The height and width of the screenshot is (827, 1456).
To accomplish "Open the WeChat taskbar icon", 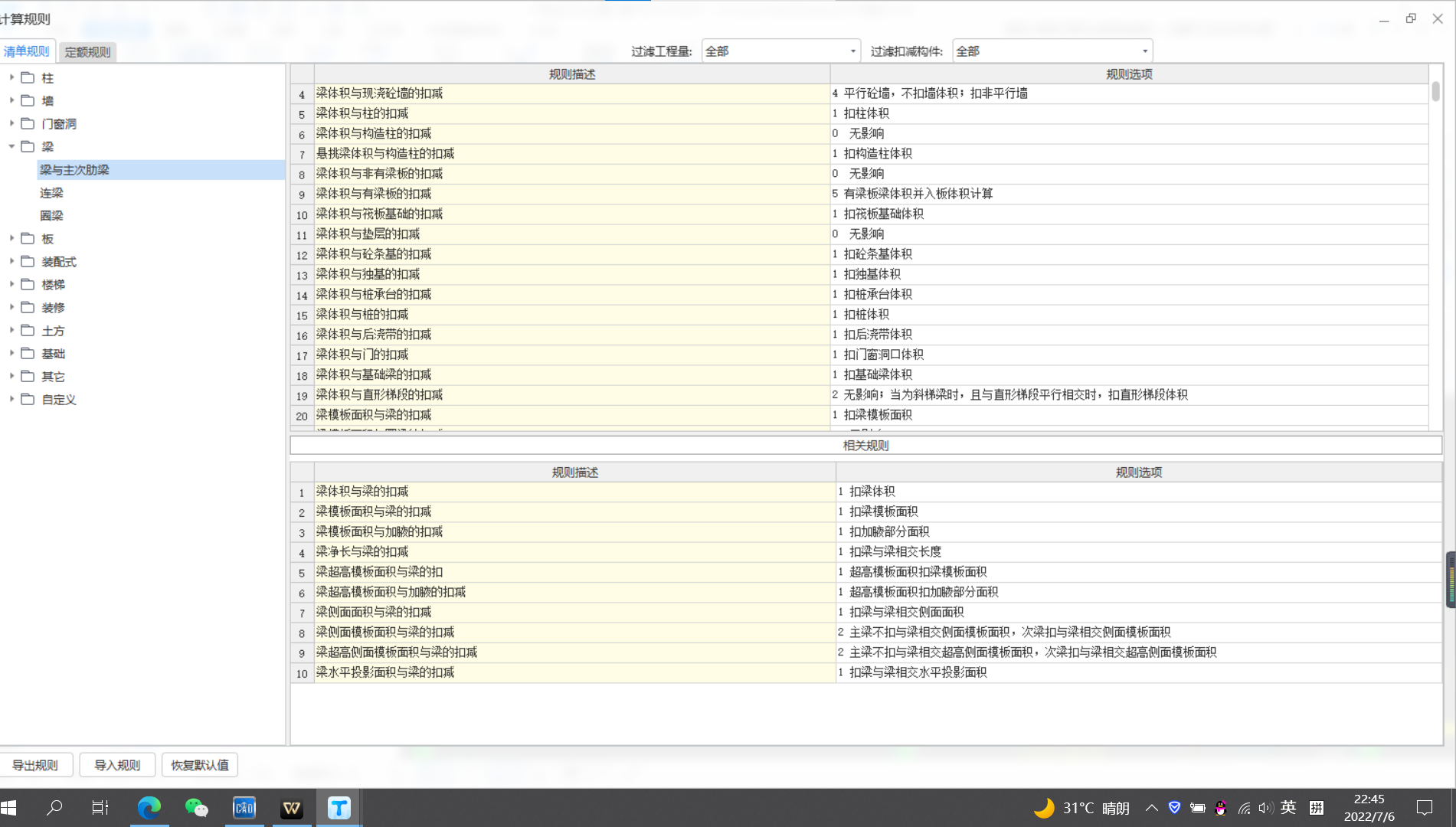I will (196, 808).
